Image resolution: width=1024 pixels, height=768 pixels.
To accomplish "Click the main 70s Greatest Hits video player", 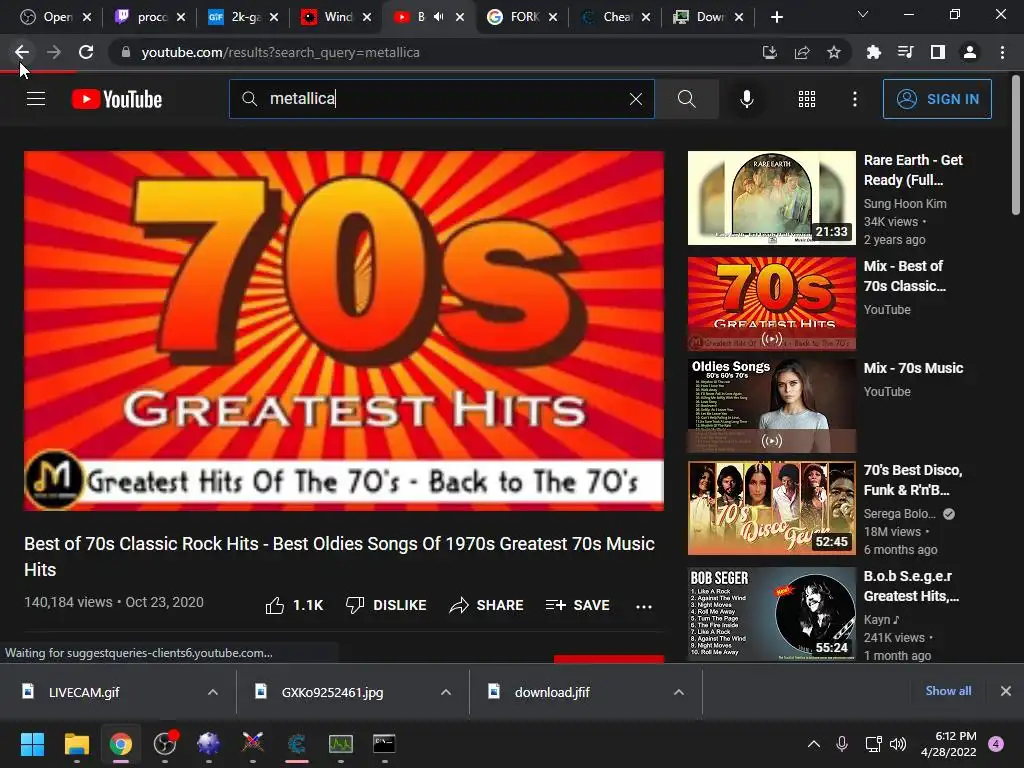I will click(x=344, y=330).
